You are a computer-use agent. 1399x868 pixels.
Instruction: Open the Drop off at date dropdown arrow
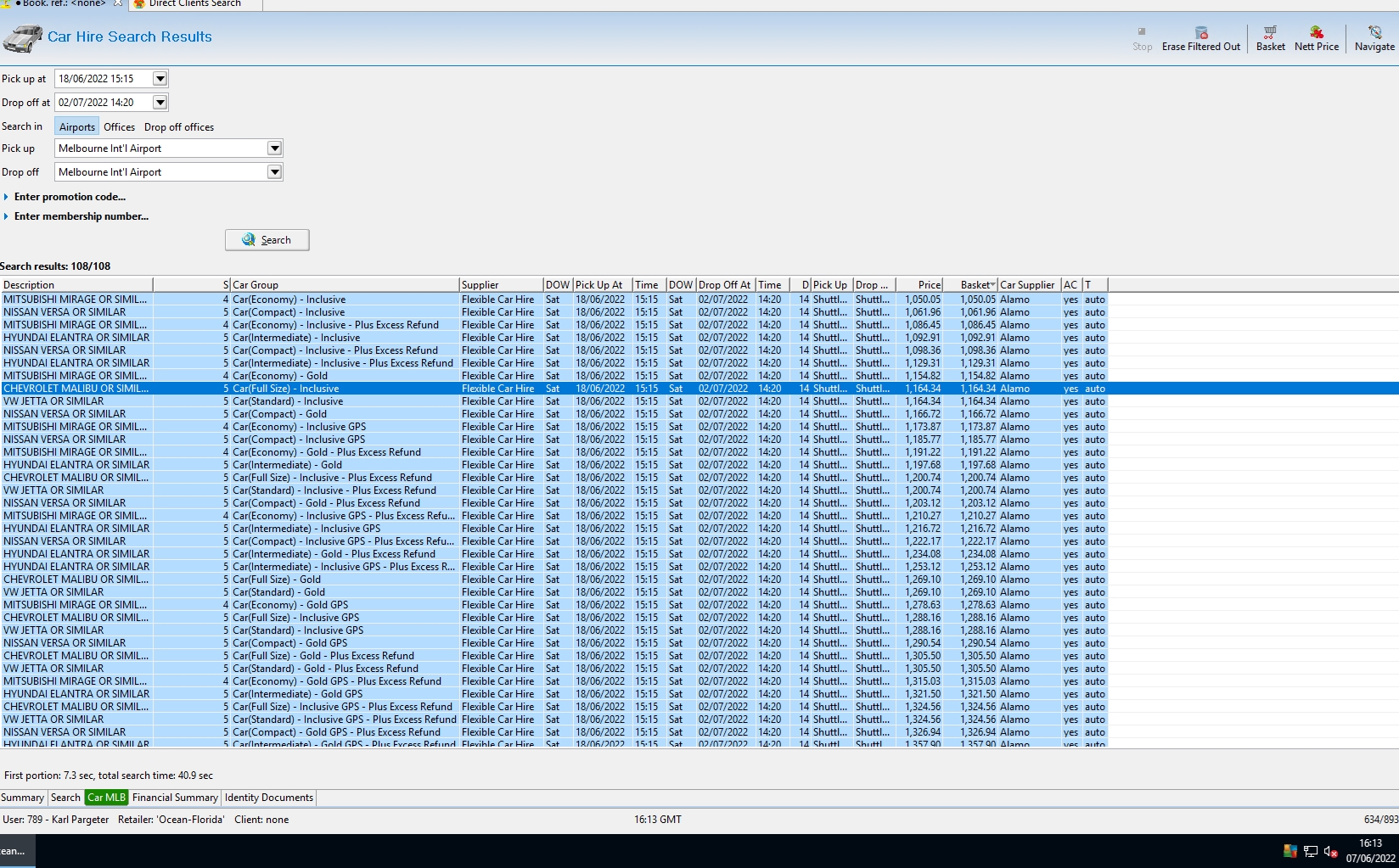(160, 103)
